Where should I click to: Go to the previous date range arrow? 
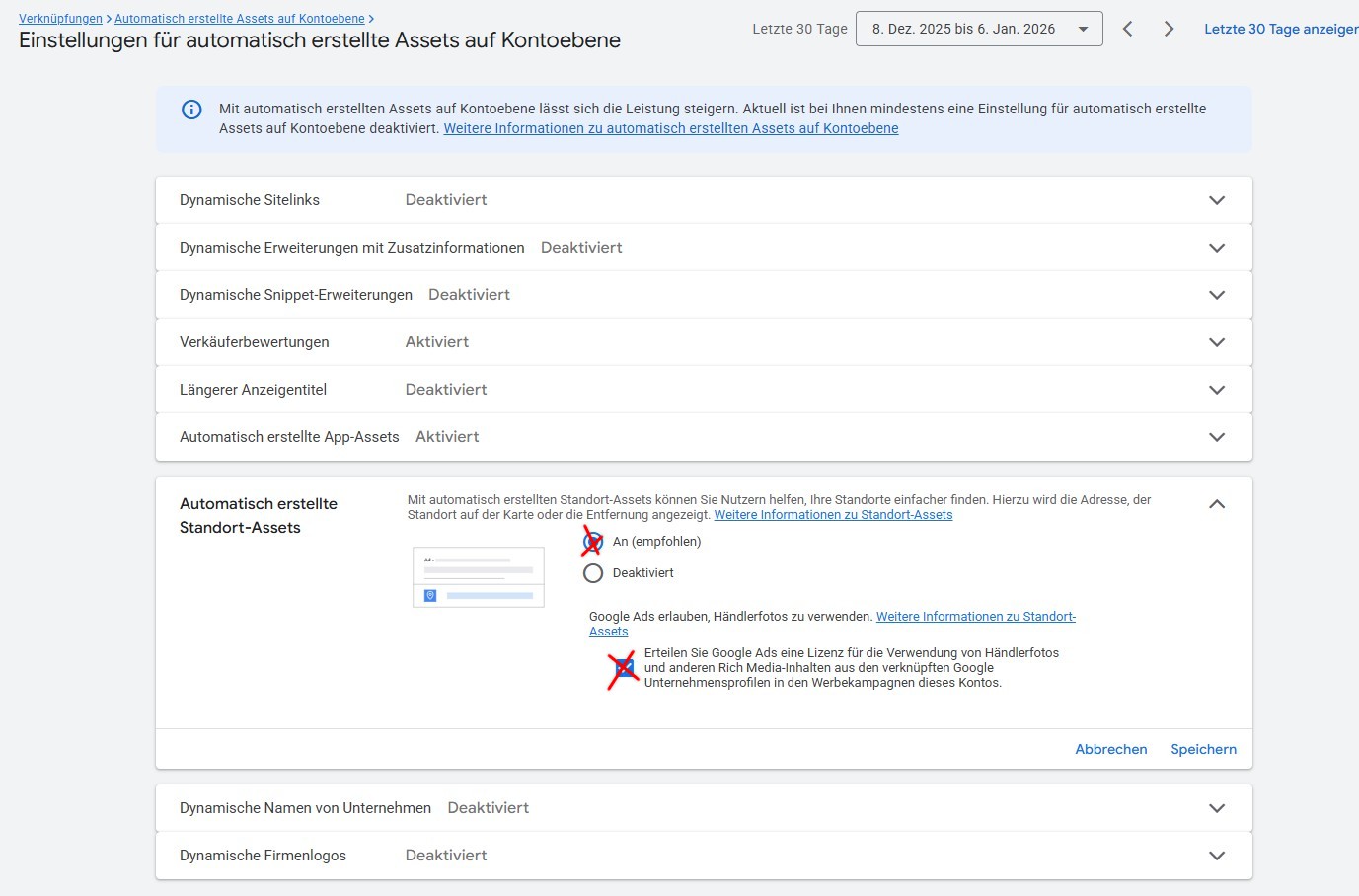[x=1127, y=29]
